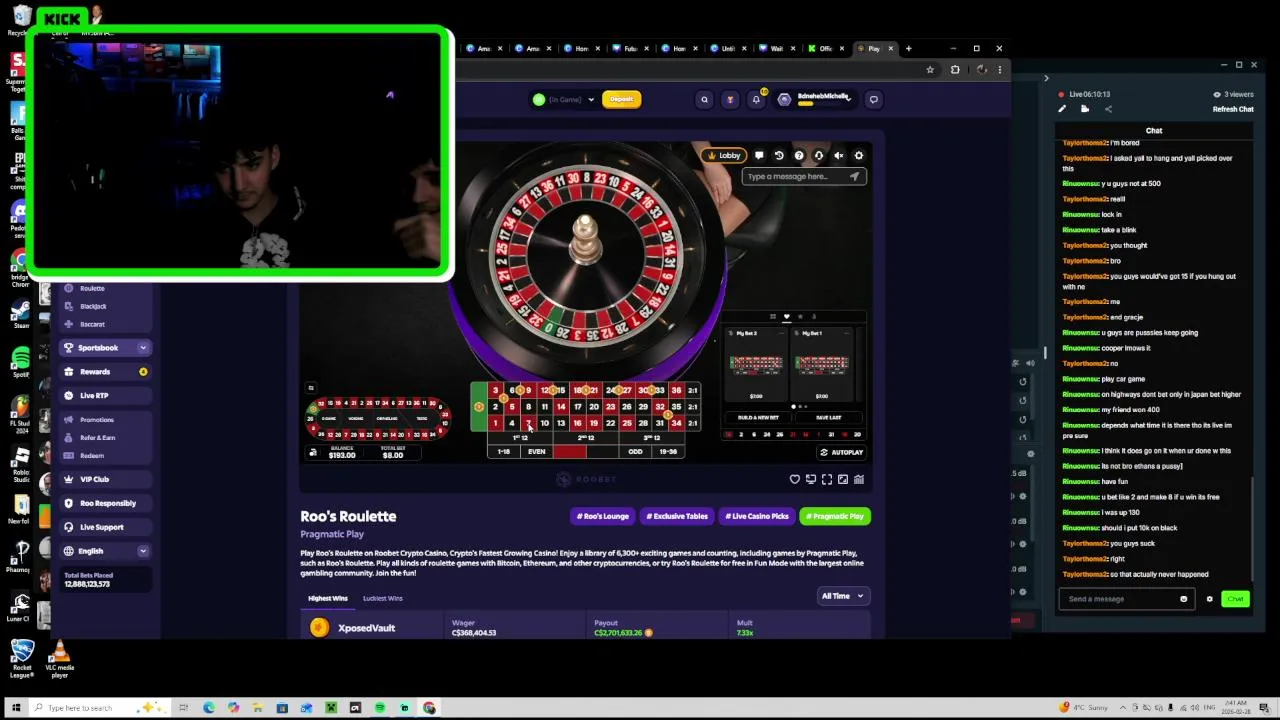Click SAVE LAST bet

click(829, 417)
